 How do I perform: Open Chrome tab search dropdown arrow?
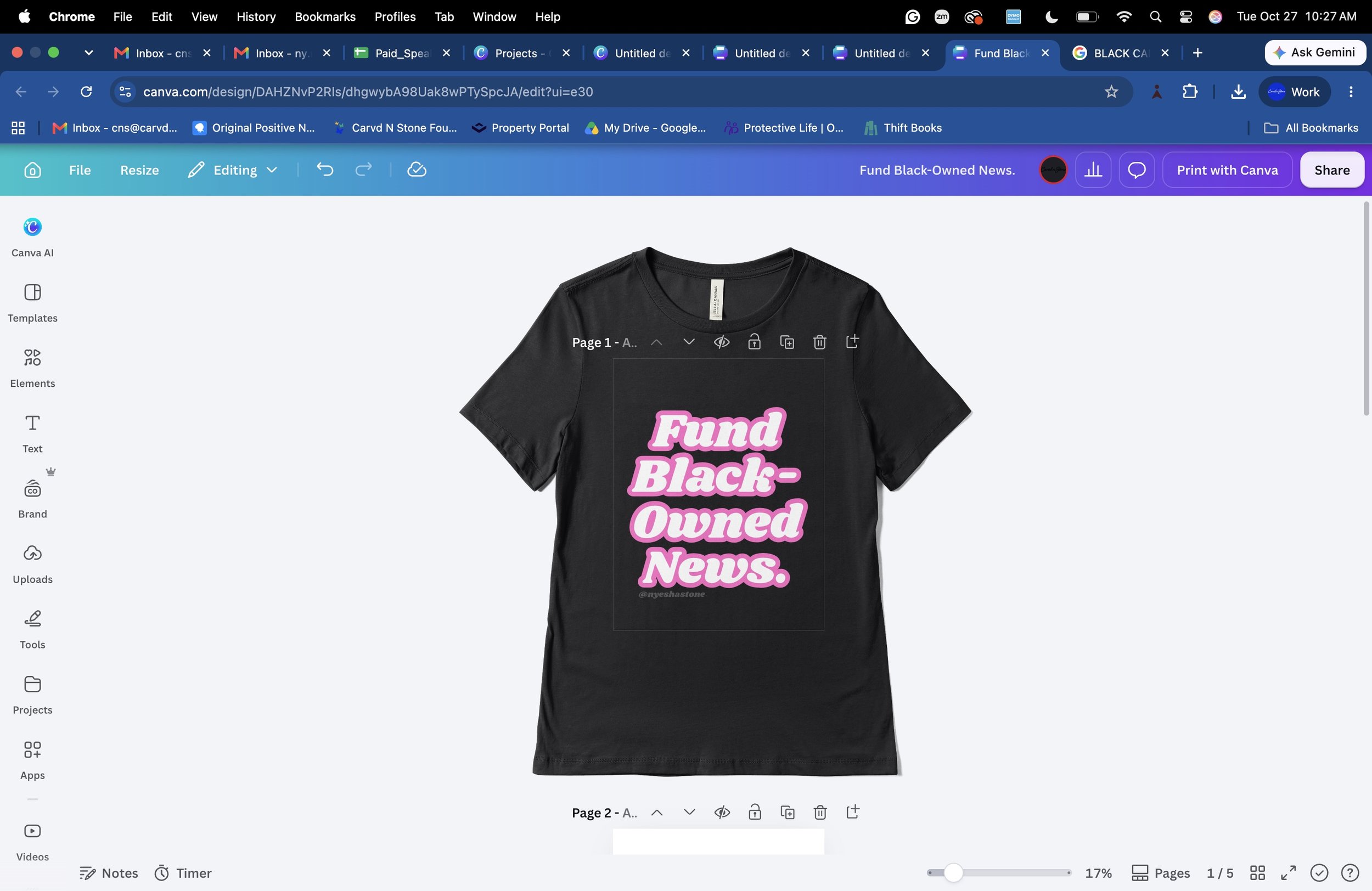(88, 53)
